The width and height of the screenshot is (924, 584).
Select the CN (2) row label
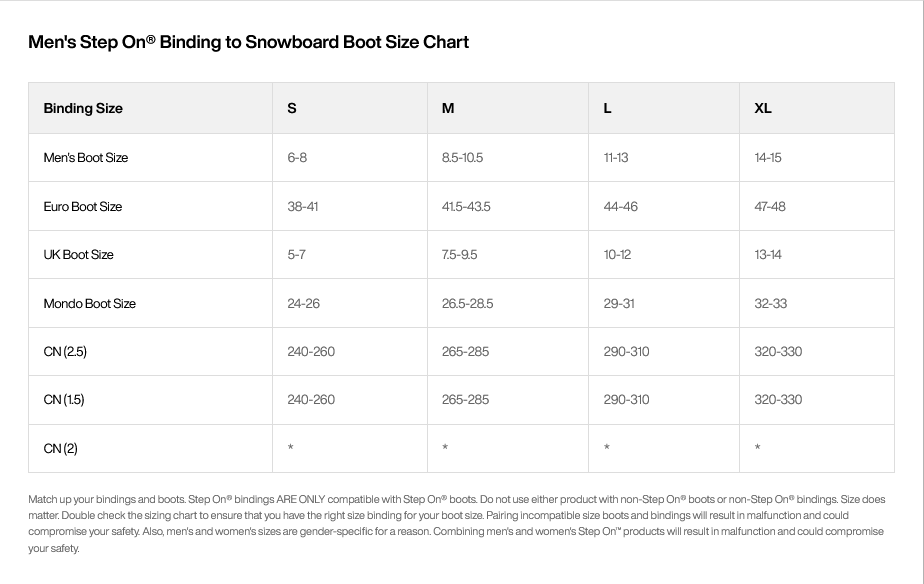(x=60, y=448)
